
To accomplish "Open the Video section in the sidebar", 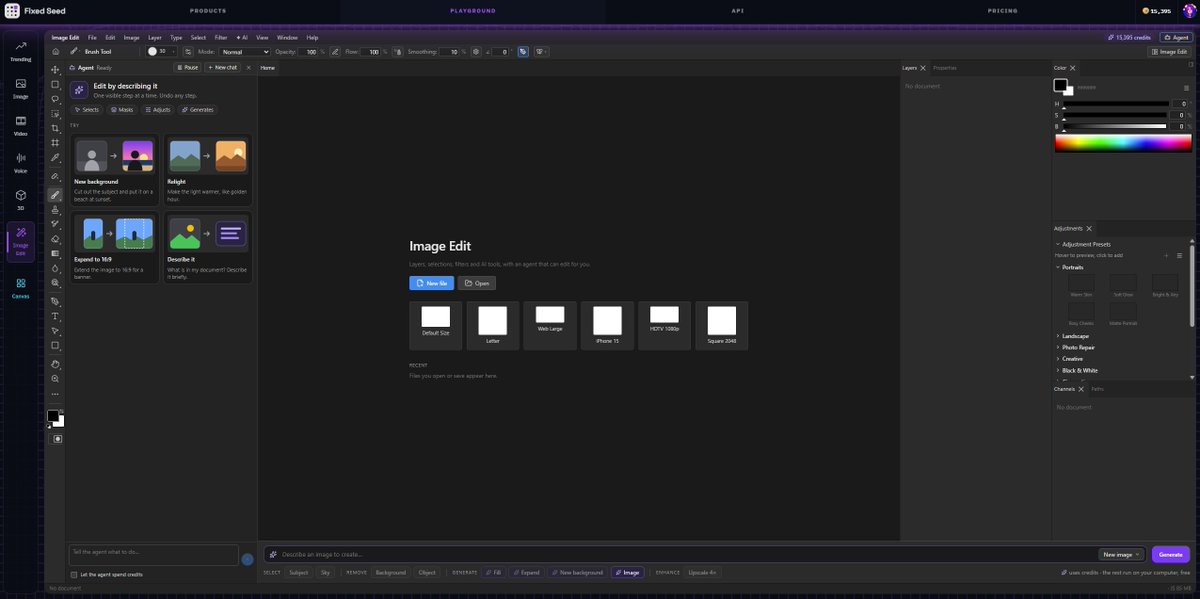I will coord(21,125).
